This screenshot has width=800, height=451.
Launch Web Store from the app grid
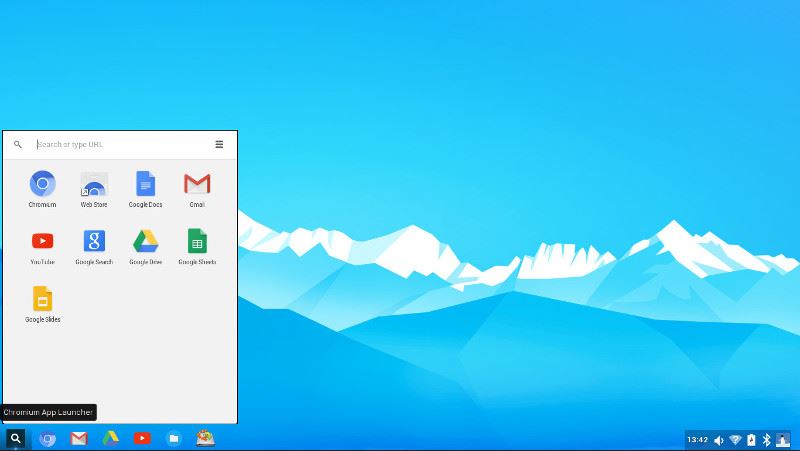[94, 185]
